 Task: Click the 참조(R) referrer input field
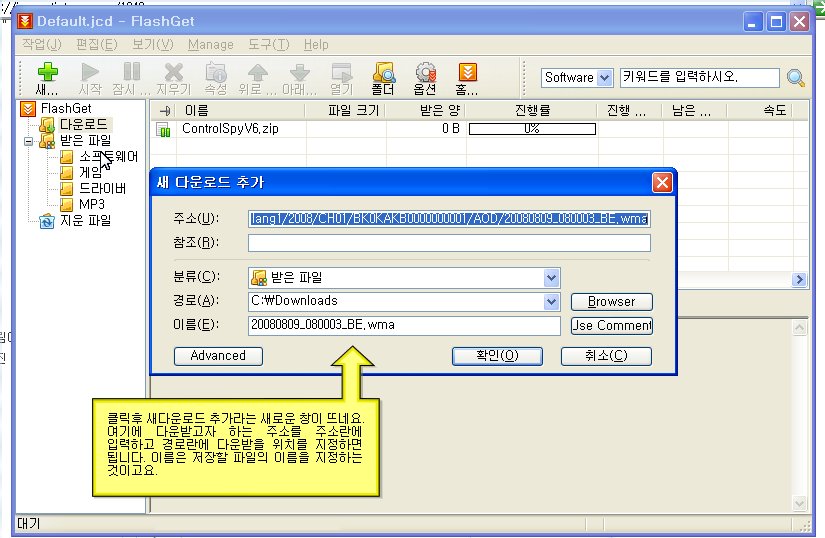(x=449, y=242)
